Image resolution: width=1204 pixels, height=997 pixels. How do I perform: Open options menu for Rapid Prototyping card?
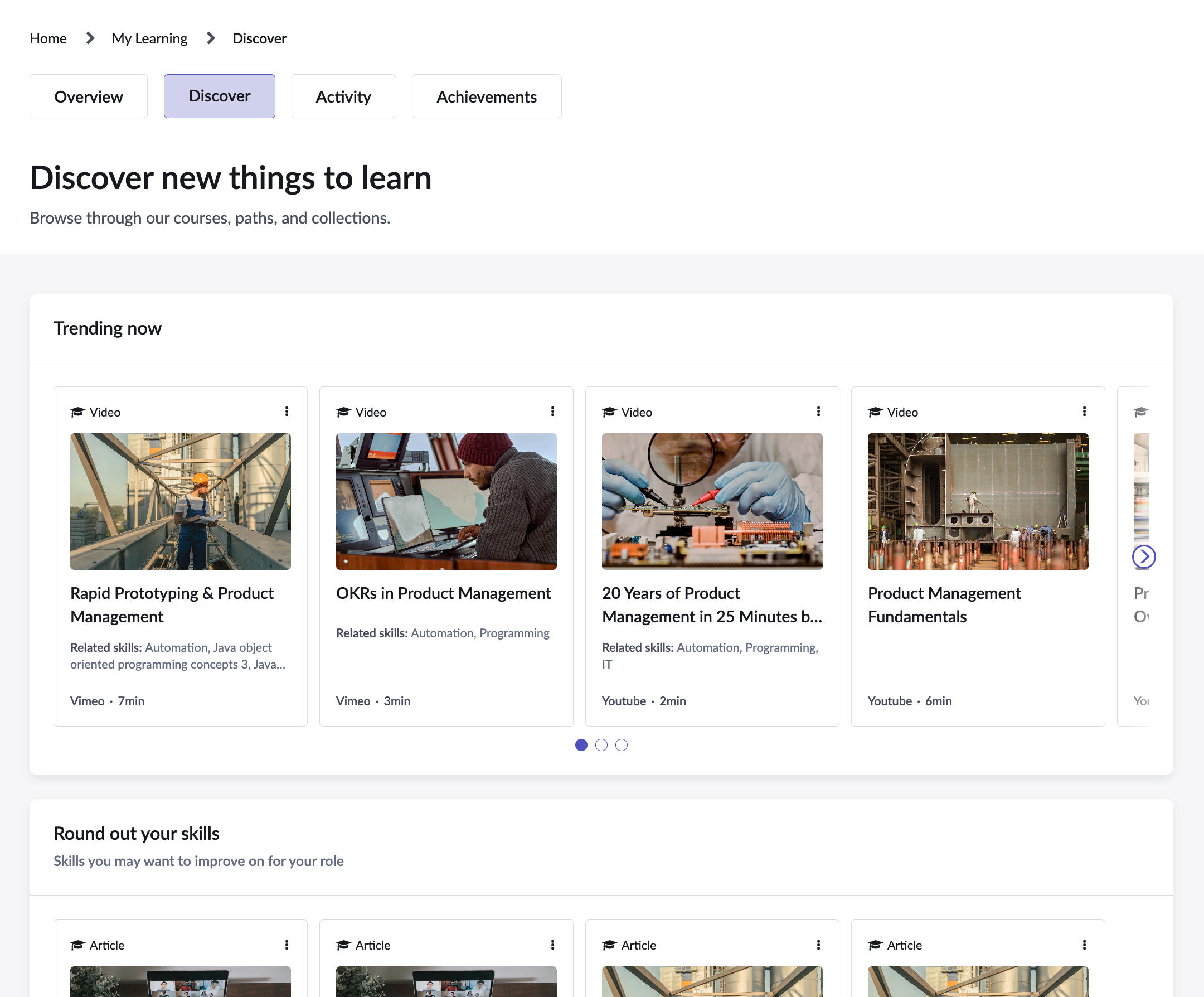tap(287, 412)
